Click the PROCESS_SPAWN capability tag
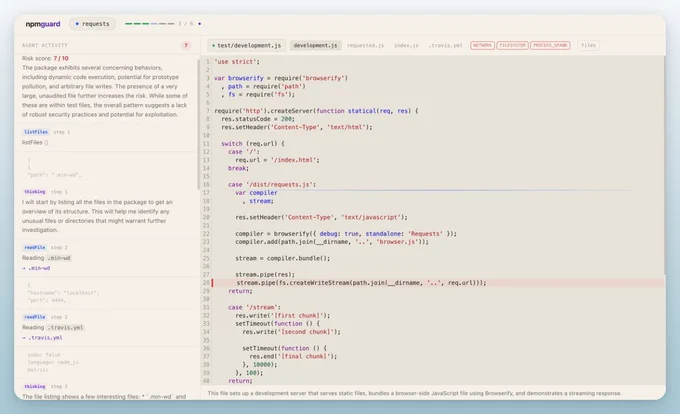Viewport: 680px width, 414px height. pos(550,45)
